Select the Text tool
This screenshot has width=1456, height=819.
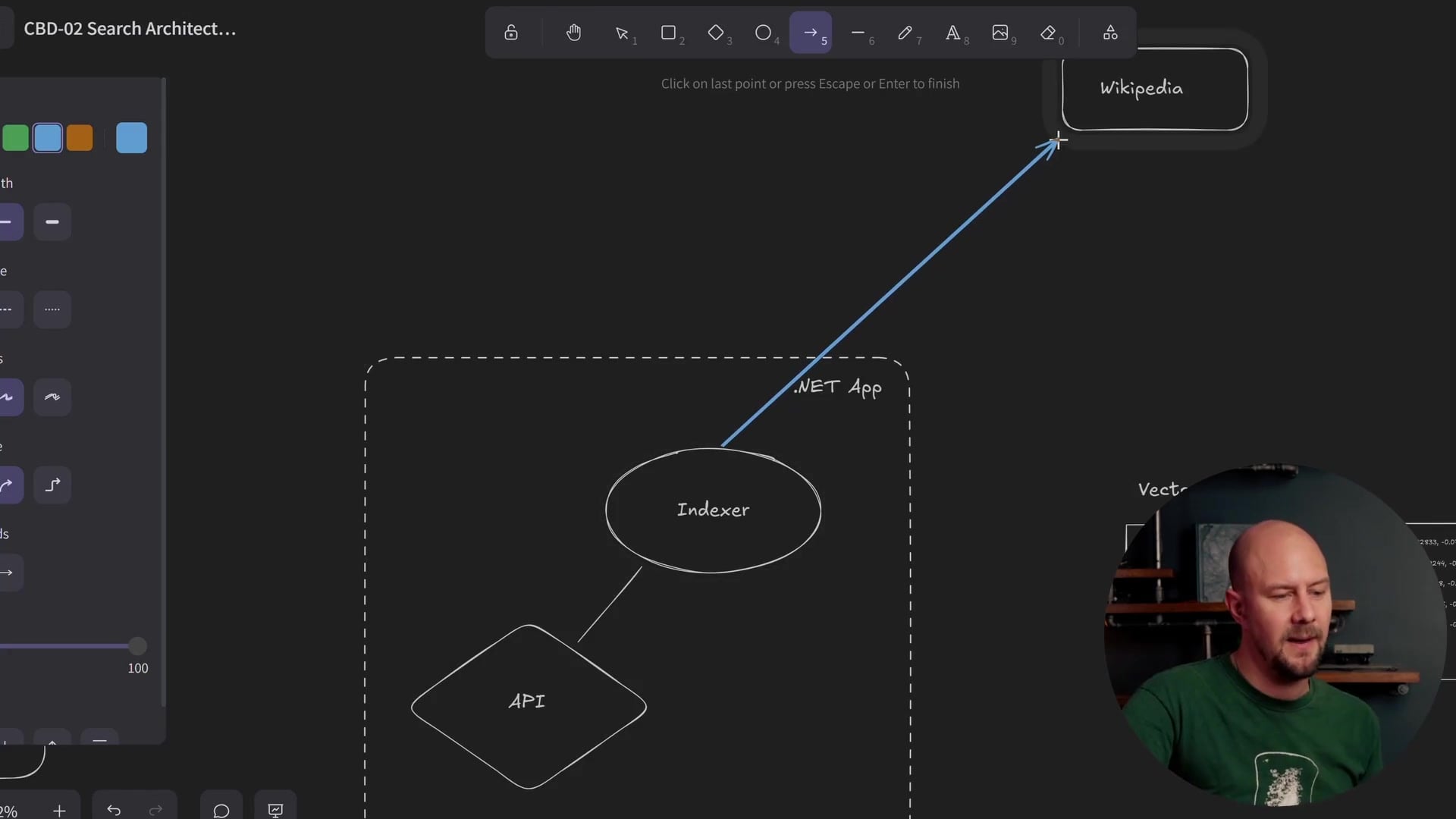[953, 33]
